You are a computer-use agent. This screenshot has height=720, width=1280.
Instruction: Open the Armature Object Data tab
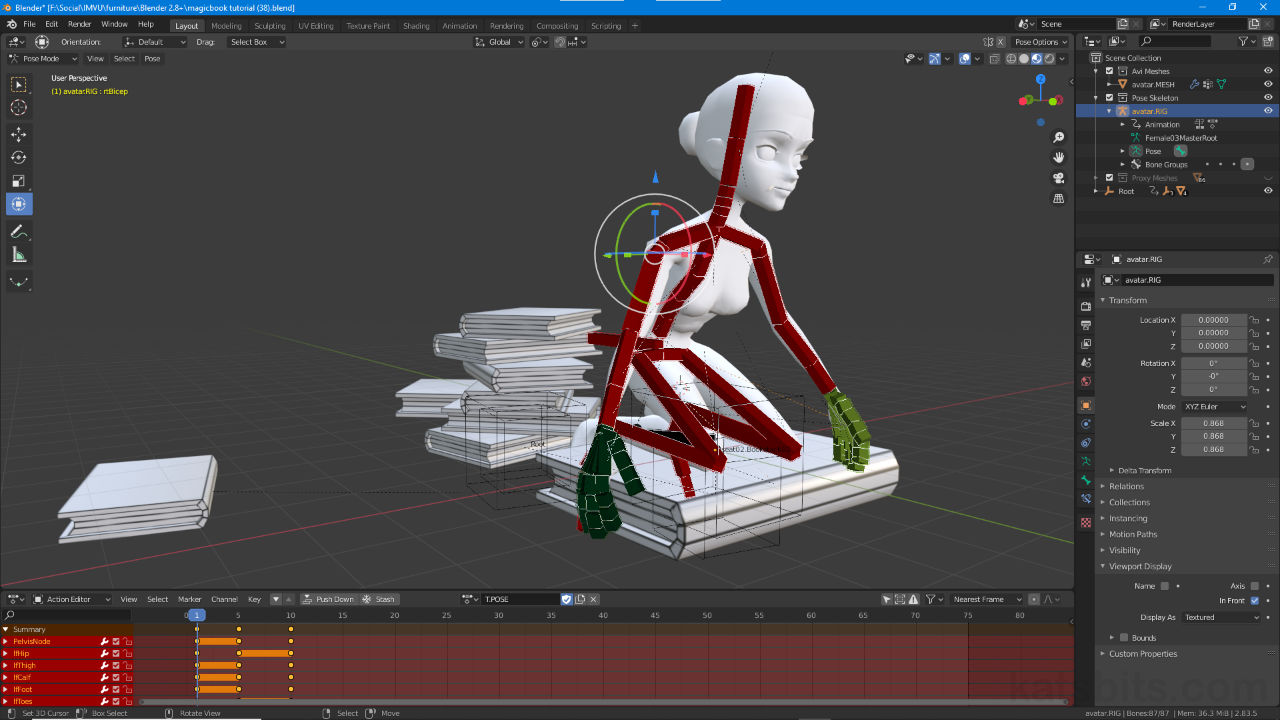[1086, 461]
